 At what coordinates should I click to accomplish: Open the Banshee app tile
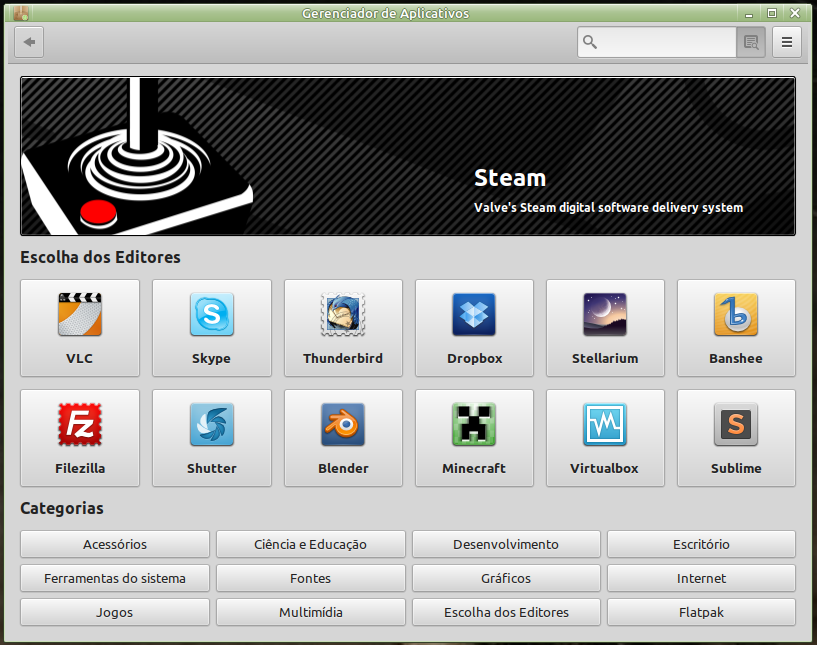(736, 328)
